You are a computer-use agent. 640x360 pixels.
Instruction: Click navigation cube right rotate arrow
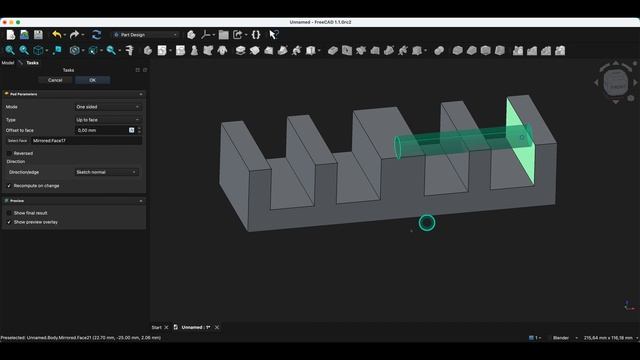(636, 82)
